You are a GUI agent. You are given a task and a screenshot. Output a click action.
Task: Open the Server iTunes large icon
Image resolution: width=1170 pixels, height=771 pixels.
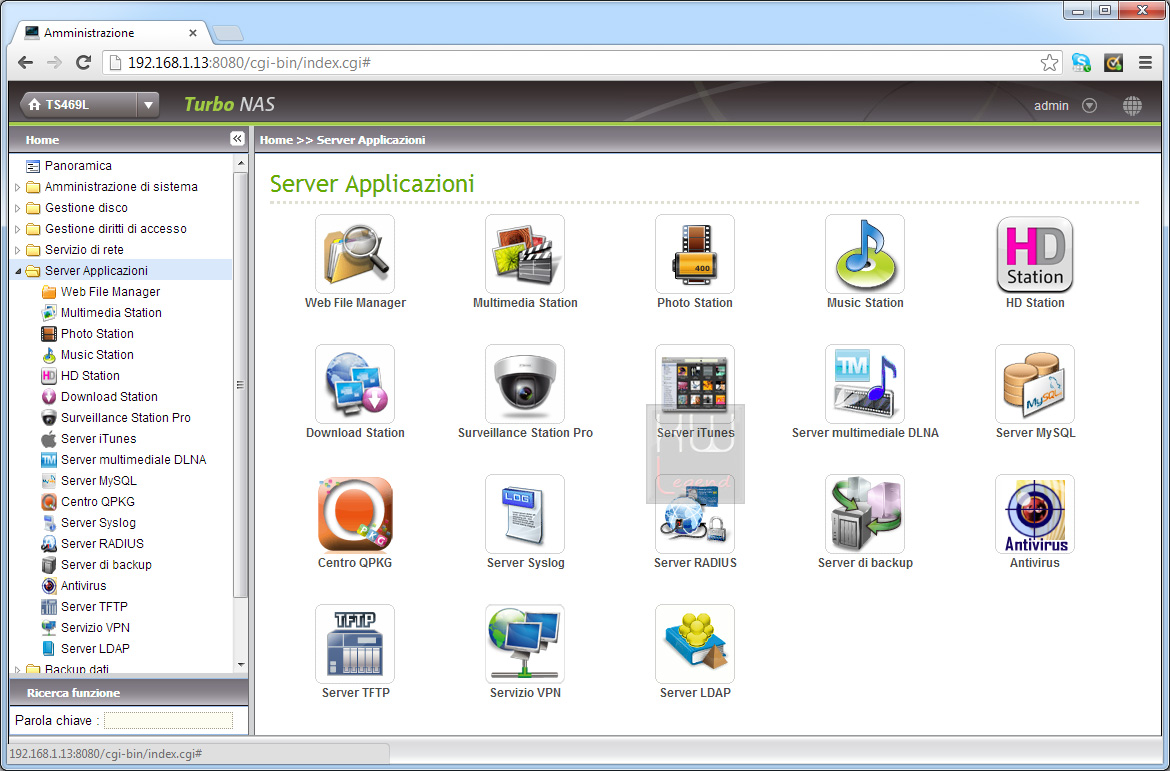695,384
